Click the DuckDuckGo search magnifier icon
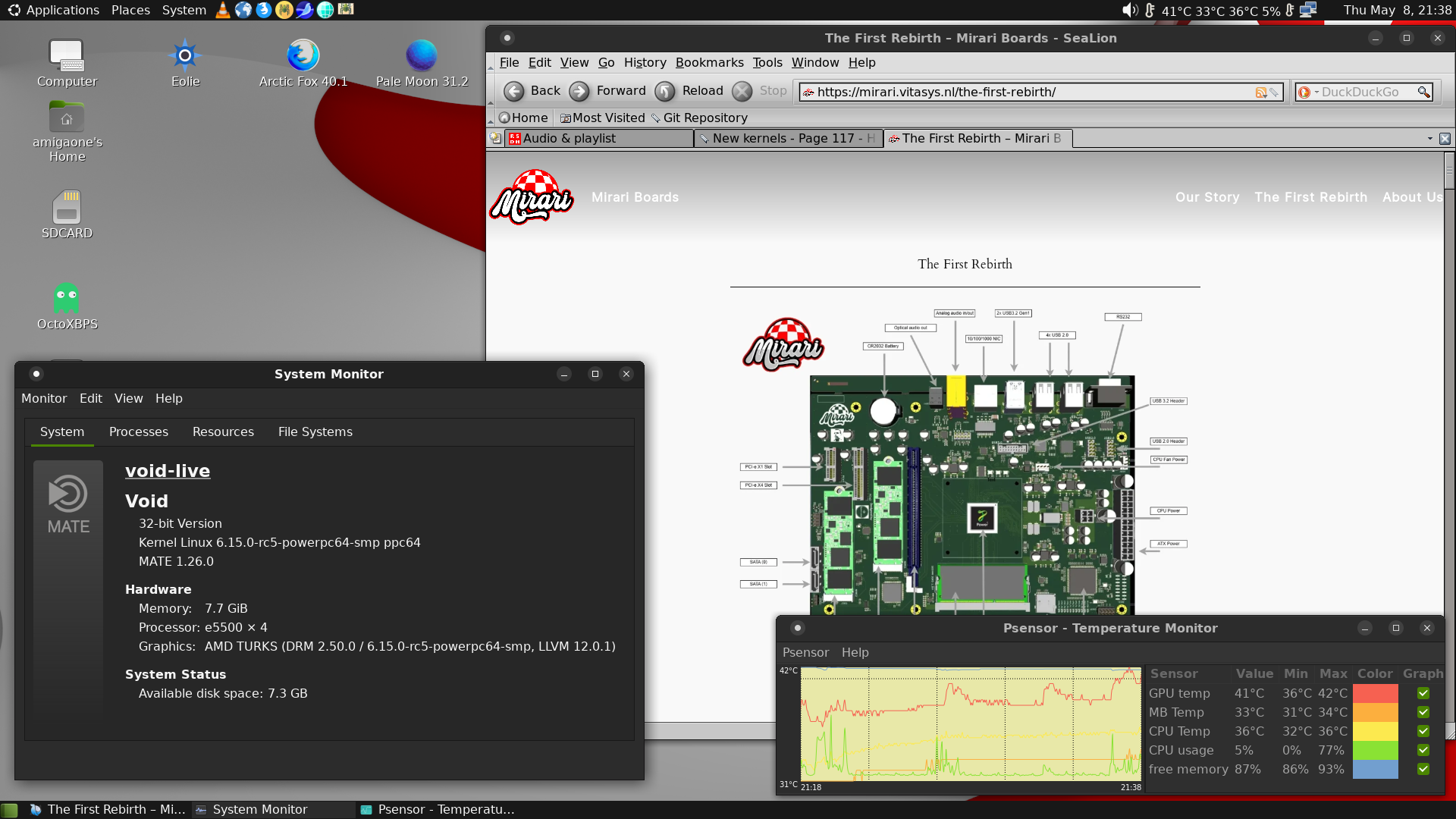Viewport: 1456px width, 819px height. pyautogui.click(x=1424, y=92)
